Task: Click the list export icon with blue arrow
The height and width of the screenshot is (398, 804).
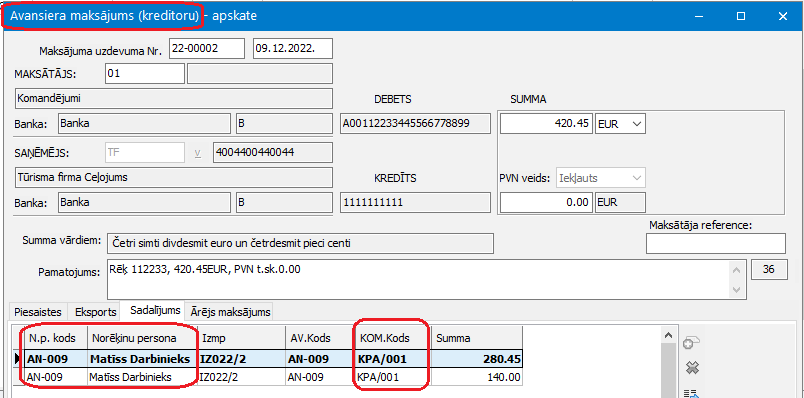Action: click(x=692, y=393)
